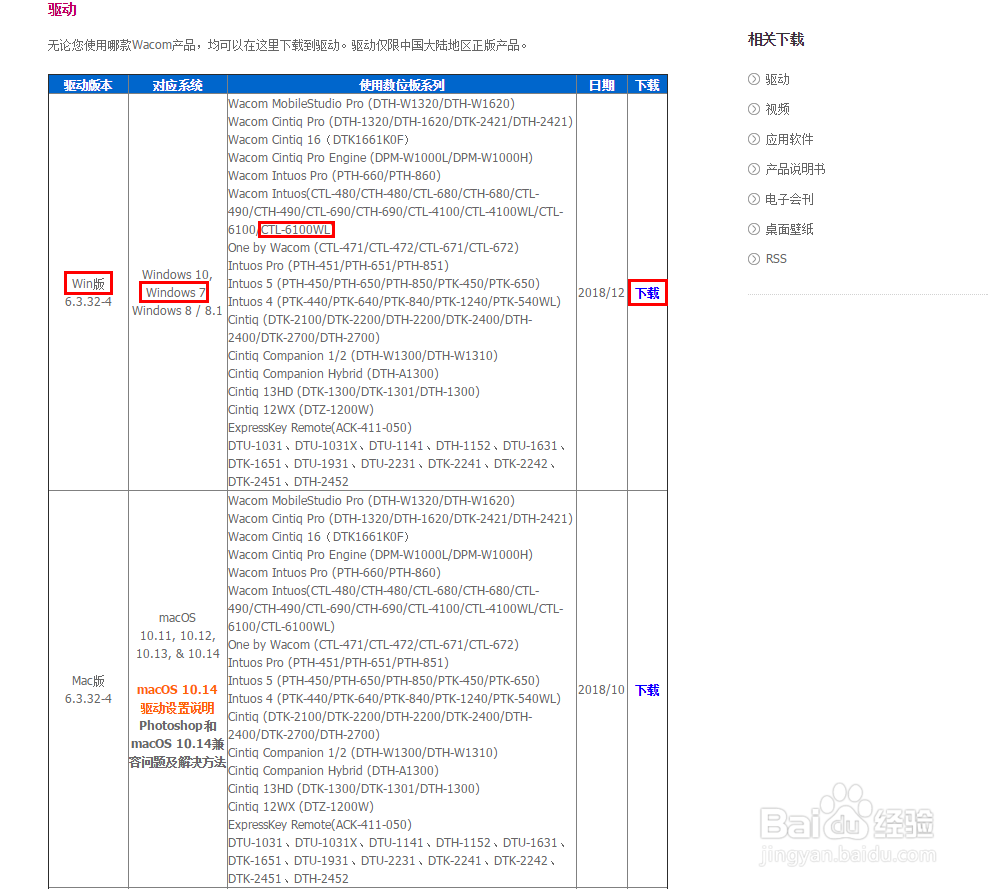Click the 驱动 page heading
Image resolution: width=990 pixels, height=889 pixels.
tap(62, 9)
